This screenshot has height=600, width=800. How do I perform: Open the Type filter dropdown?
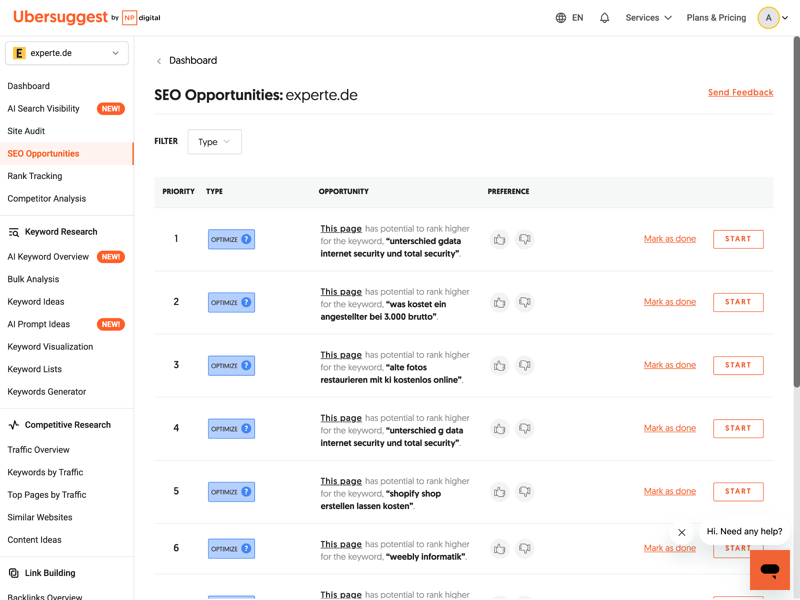tap(214, 142)
